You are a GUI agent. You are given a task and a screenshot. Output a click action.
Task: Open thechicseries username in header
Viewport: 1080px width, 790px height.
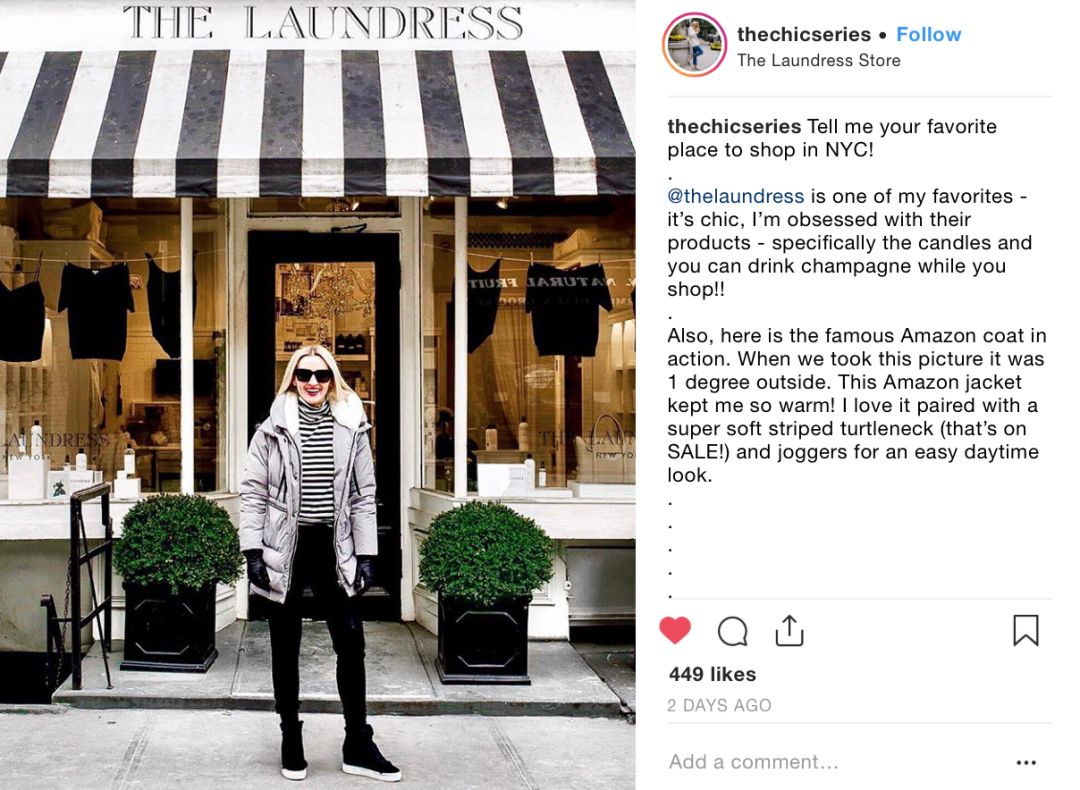804,34
